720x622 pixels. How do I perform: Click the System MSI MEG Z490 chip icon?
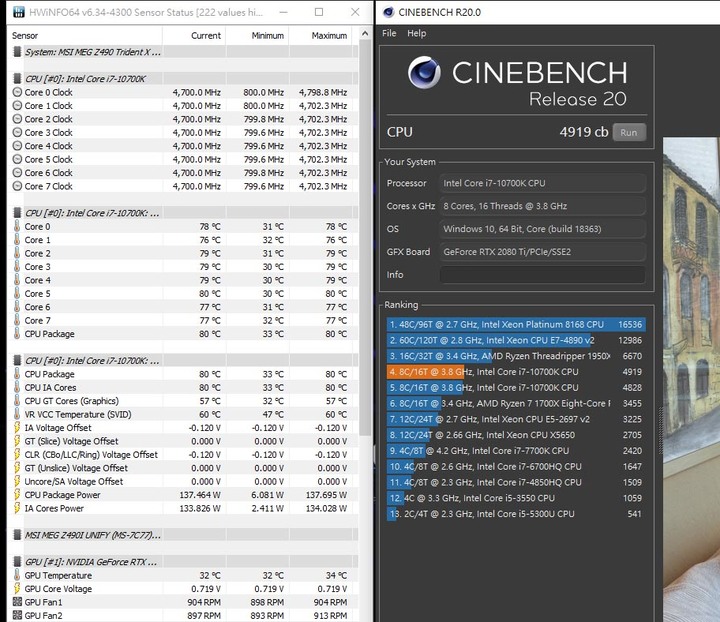[x=17, y=52]
